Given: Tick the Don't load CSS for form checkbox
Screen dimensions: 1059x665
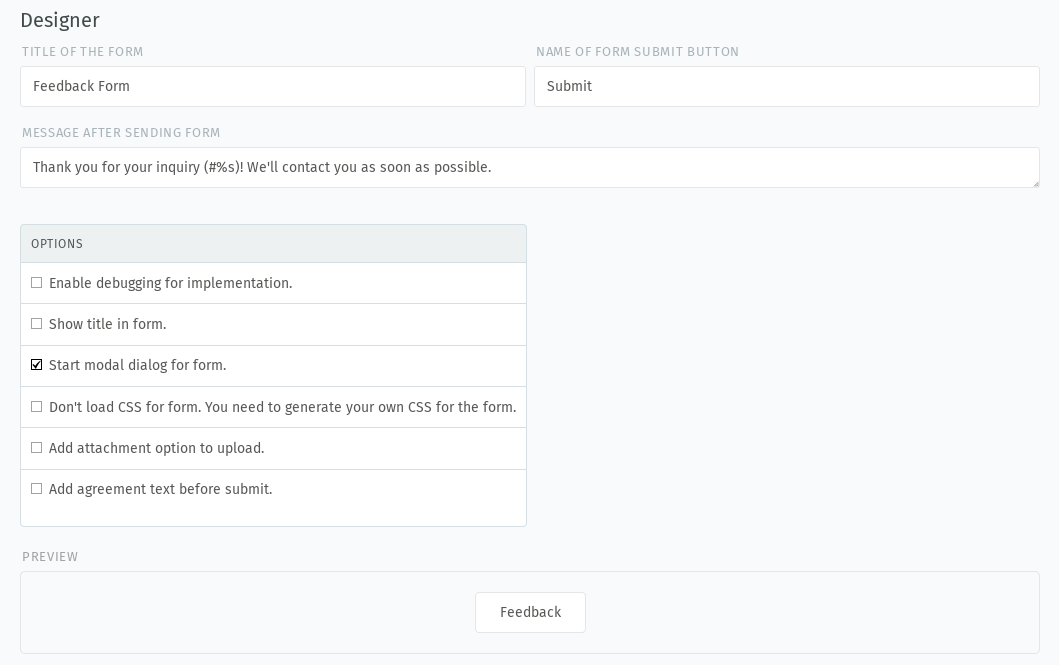Looking at the screenshot, I should coord(36,406).
